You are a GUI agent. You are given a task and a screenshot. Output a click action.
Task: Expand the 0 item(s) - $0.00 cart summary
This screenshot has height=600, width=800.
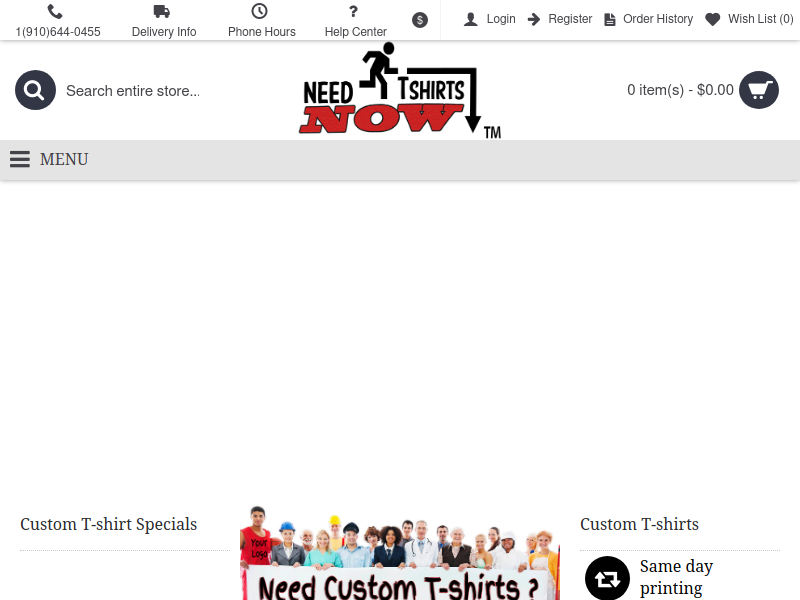click(680, 90)
